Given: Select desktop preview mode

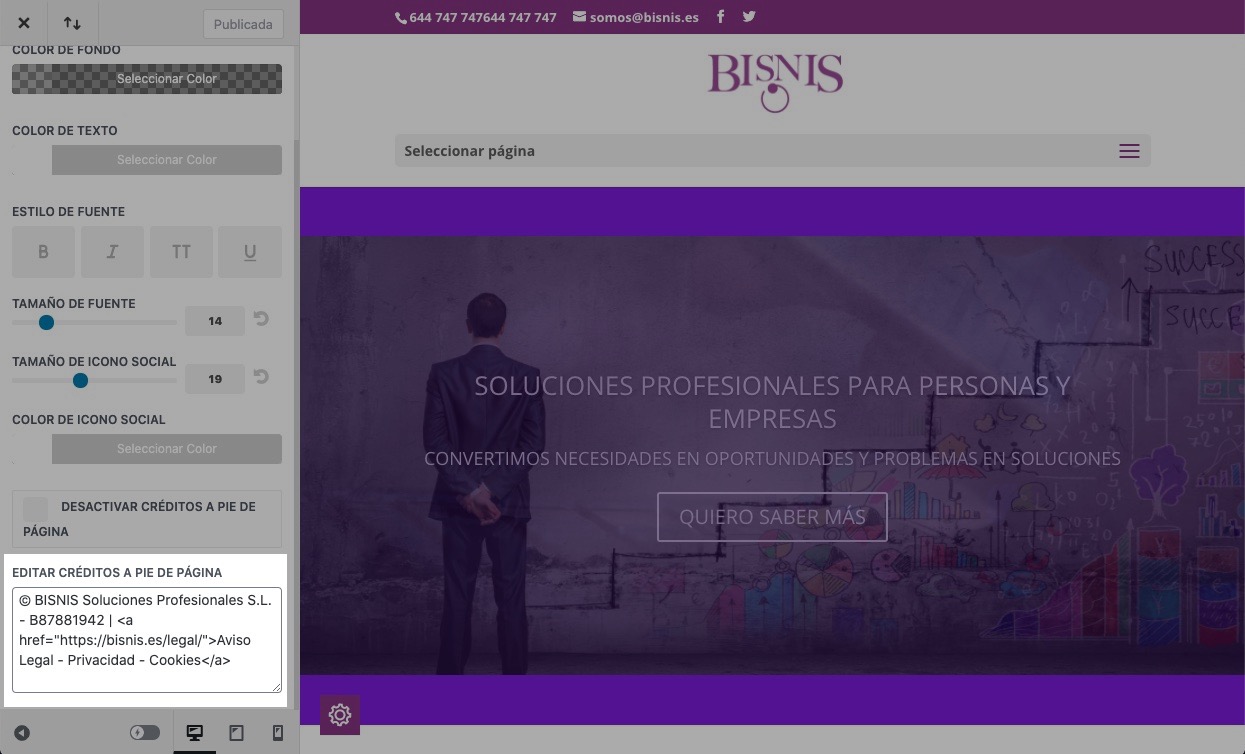Looking at the screenshot, I should [195, 733].
